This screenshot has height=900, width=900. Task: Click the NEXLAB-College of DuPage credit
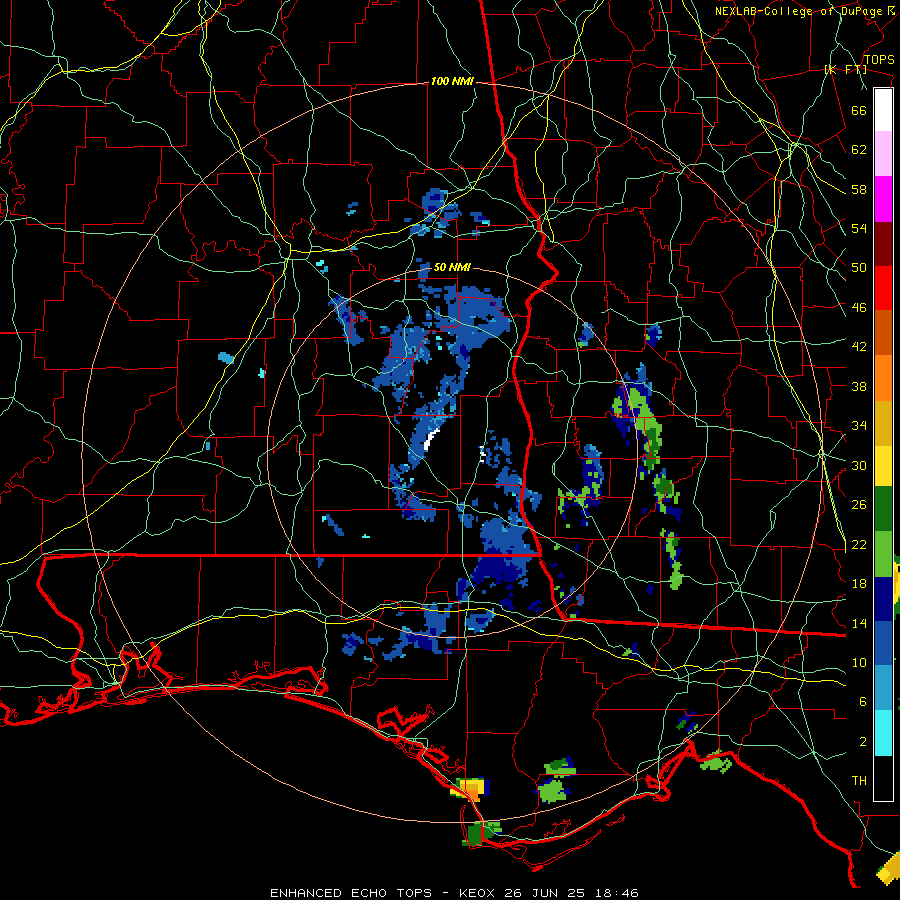click(x=804, y=11)
